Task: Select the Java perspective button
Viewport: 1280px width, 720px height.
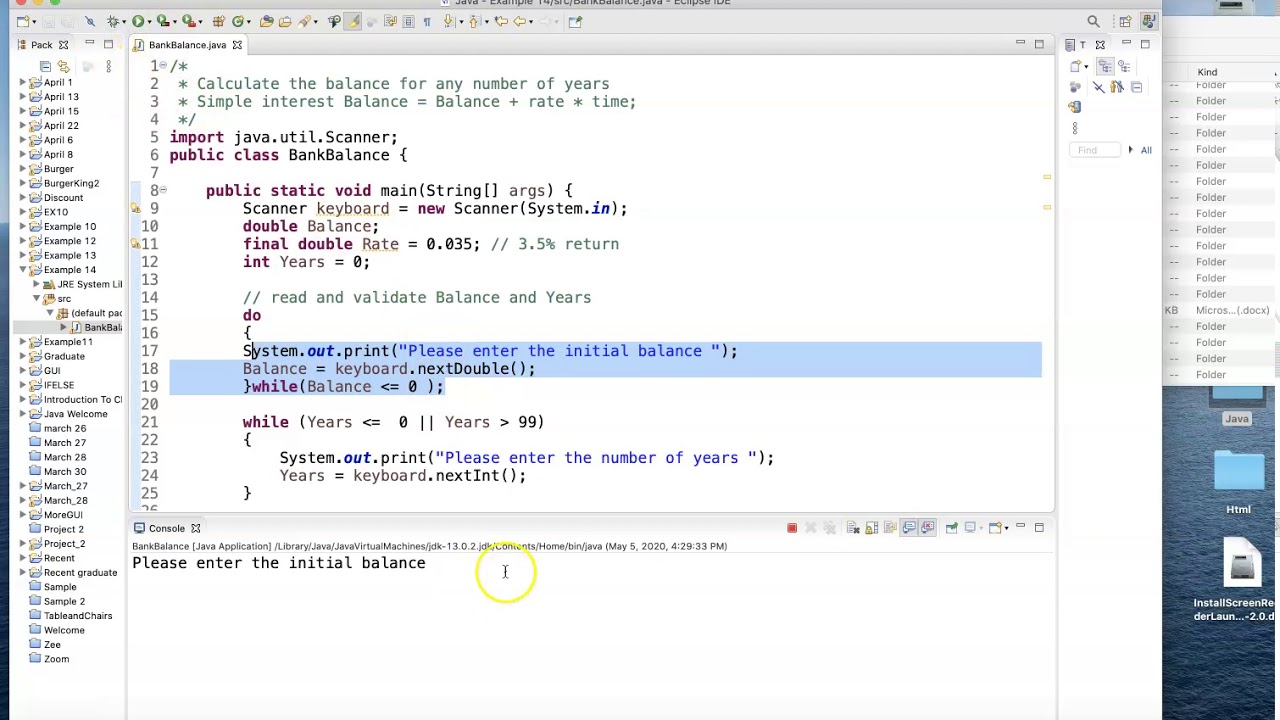Action: pyautogui.click(x=1148, y=21)
